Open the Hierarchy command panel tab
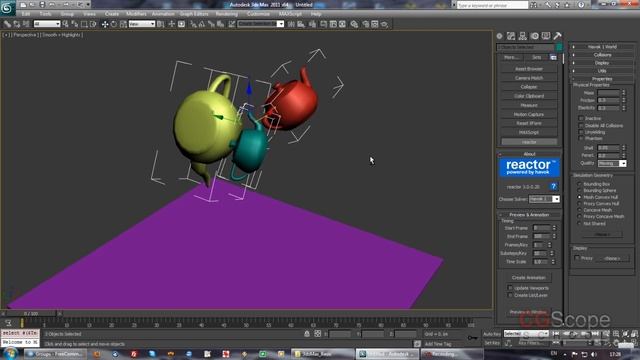640x360 pixels. click(x=522, y=36)
